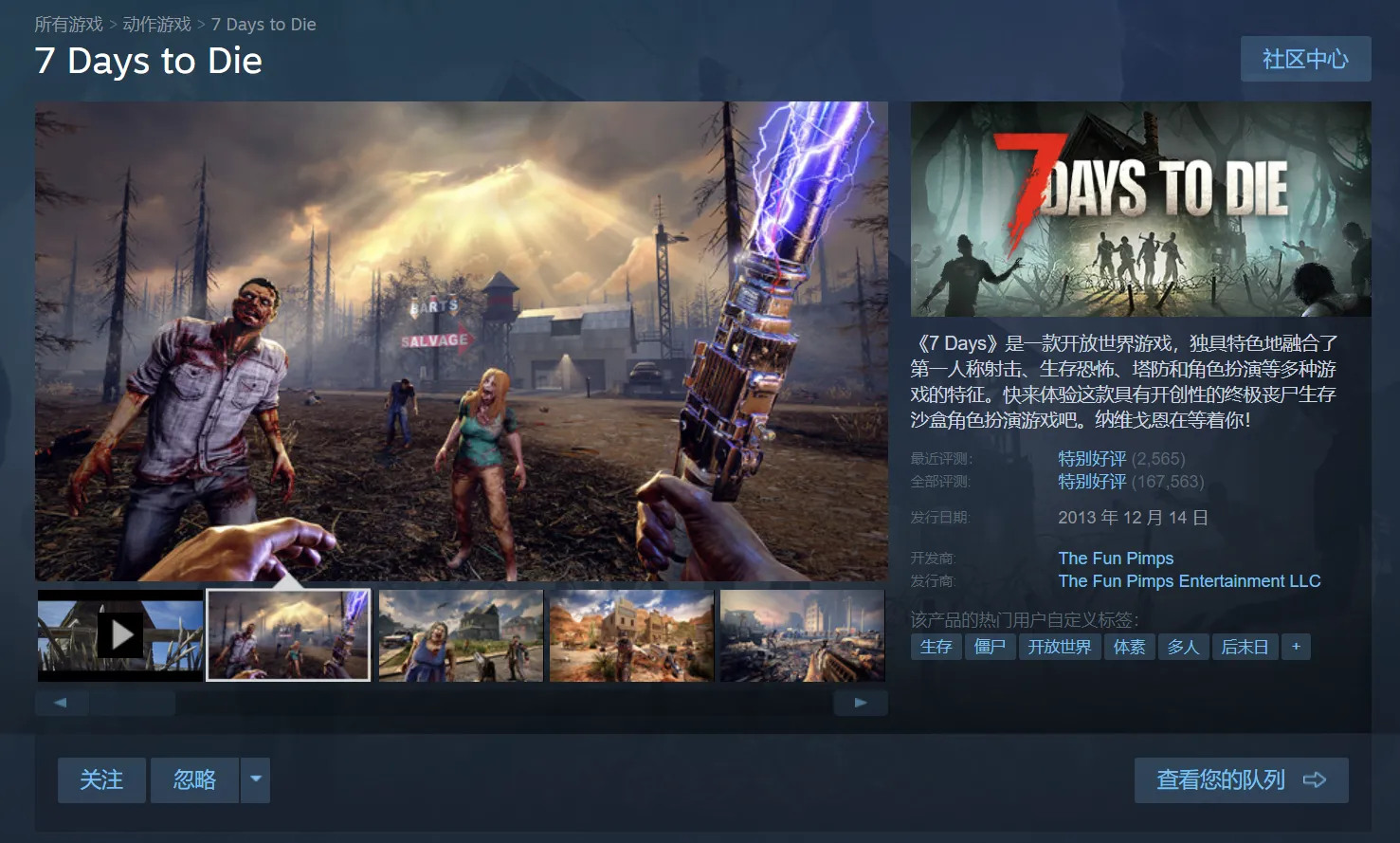This screenshot has width=1400, height=843.
Task: Click the 忽略 ignore button
Action: coord(194,779)
